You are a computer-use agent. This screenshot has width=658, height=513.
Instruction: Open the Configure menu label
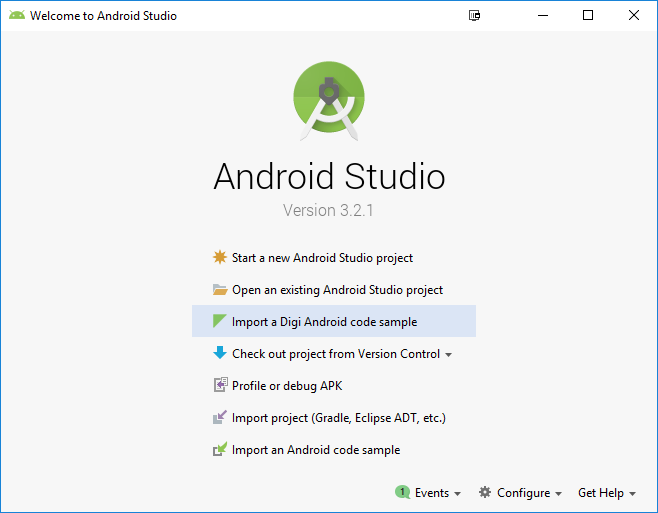[x=523, y=492]
